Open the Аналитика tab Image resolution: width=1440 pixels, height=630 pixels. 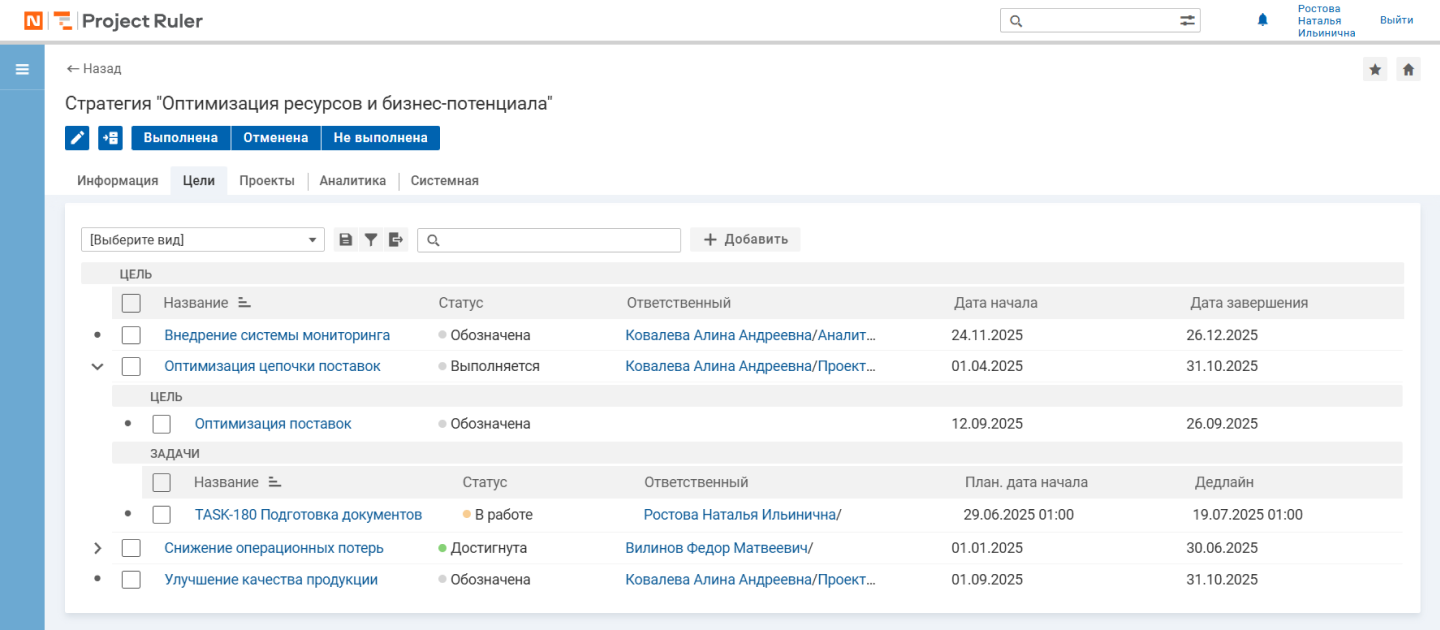point(352,181)
